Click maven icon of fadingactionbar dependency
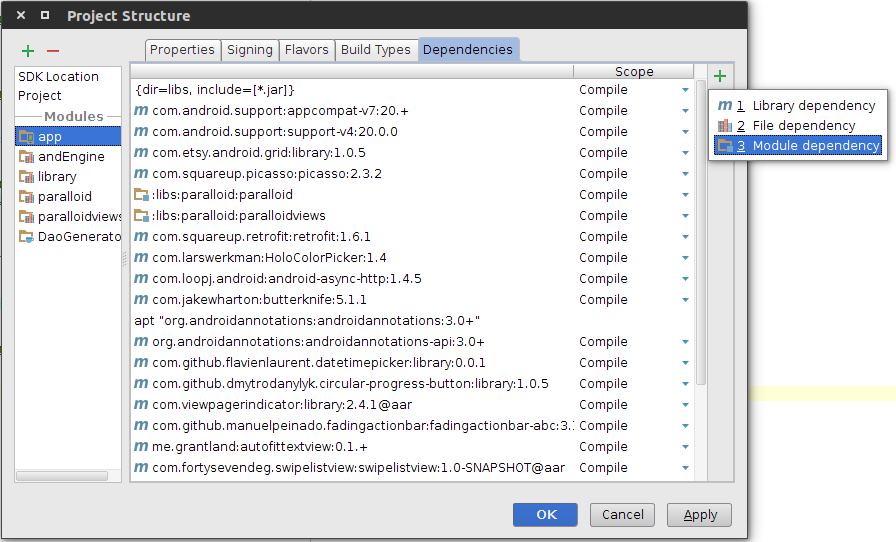The height and width of the screenshot is (542, 896). click(x=141, y=425)
